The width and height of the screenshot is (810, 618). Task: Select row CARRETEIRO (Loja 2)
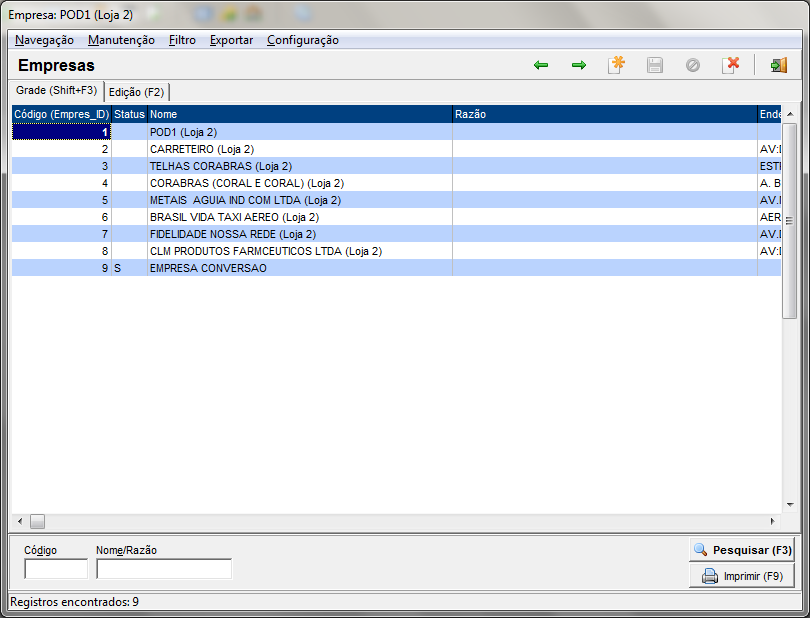(396, 149)
